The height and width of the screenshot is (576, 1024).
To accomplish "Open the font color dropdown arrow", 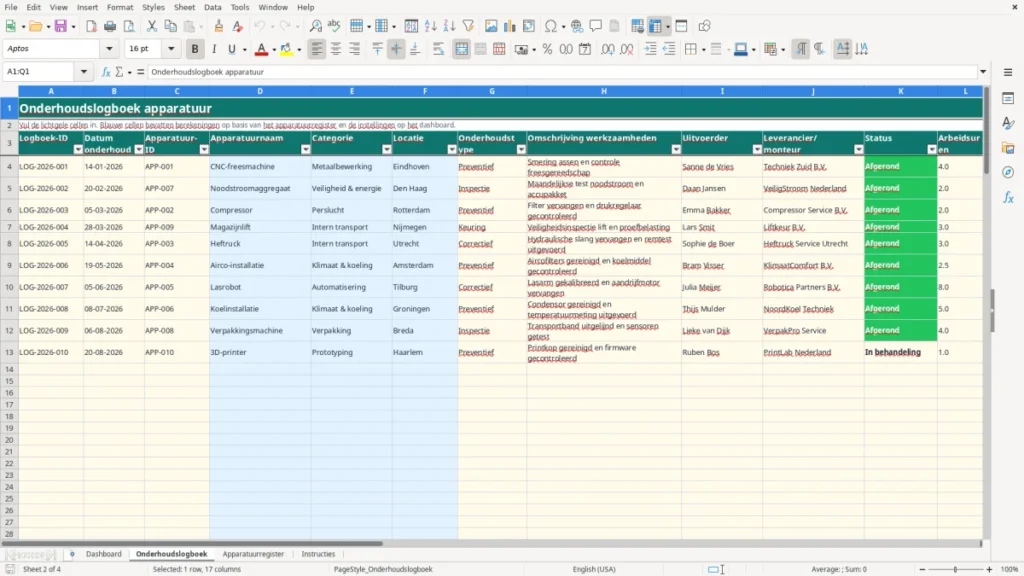I will point(274,50).
